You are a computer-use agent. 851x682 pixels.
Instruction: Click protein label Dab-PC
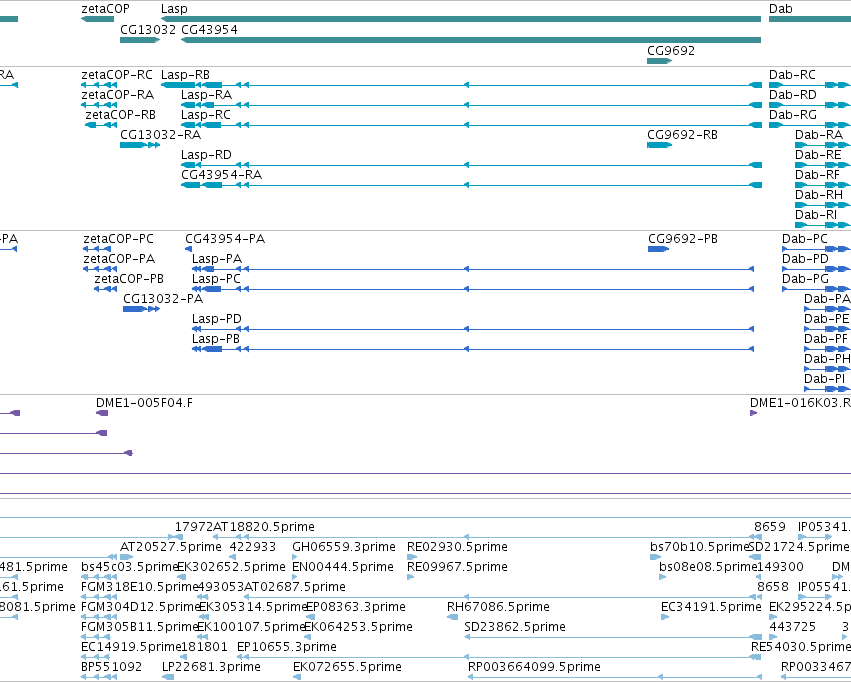pos(805,239)
